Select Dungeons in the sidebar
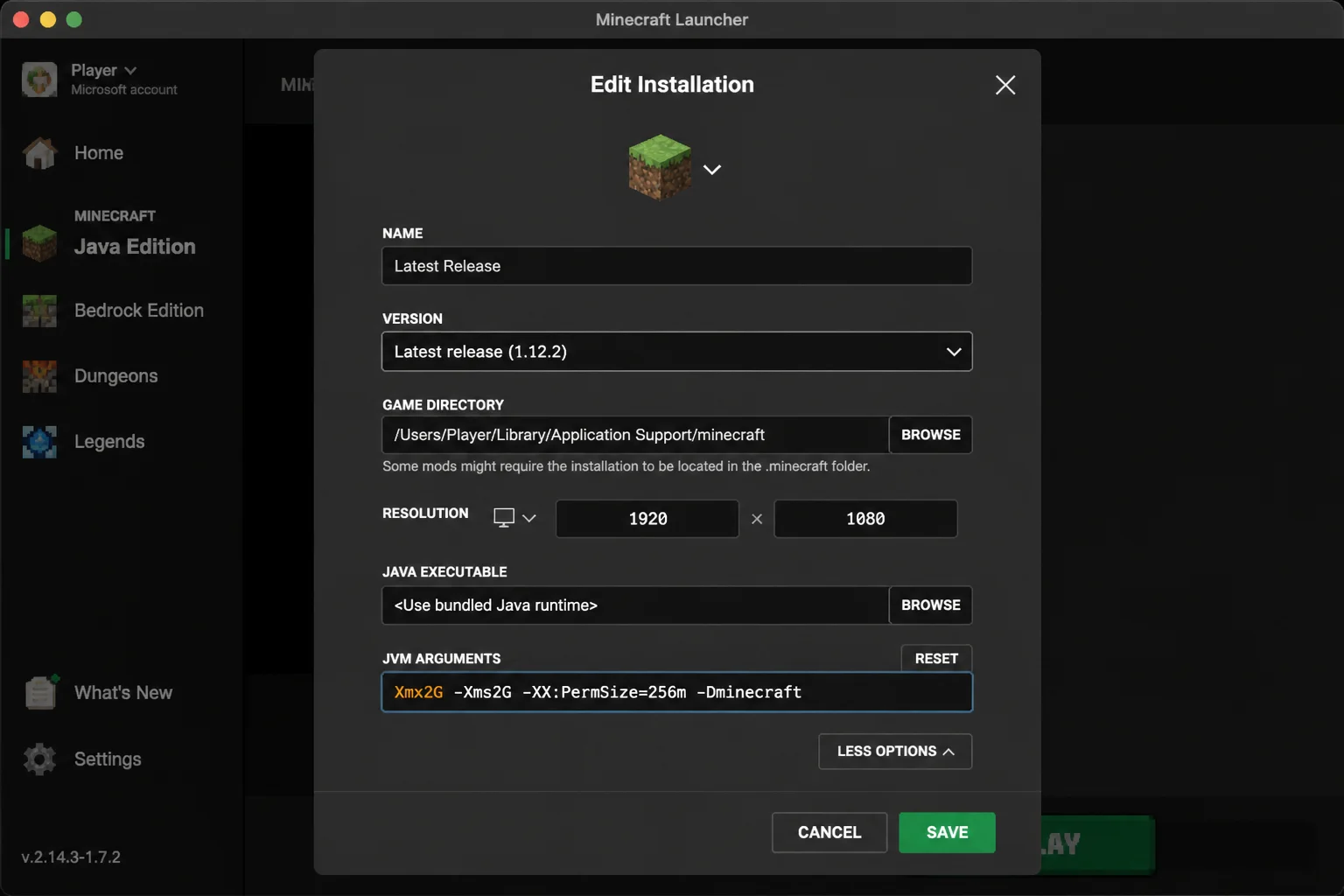1344x896 pixels. 116,376
